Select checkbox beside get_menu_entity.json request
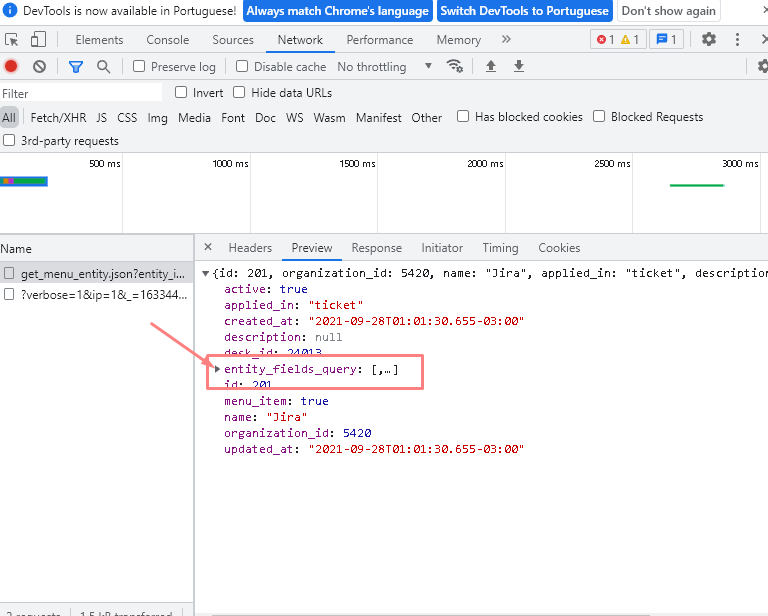The height and width of the screenshot is (616, 768). [9, 273]
